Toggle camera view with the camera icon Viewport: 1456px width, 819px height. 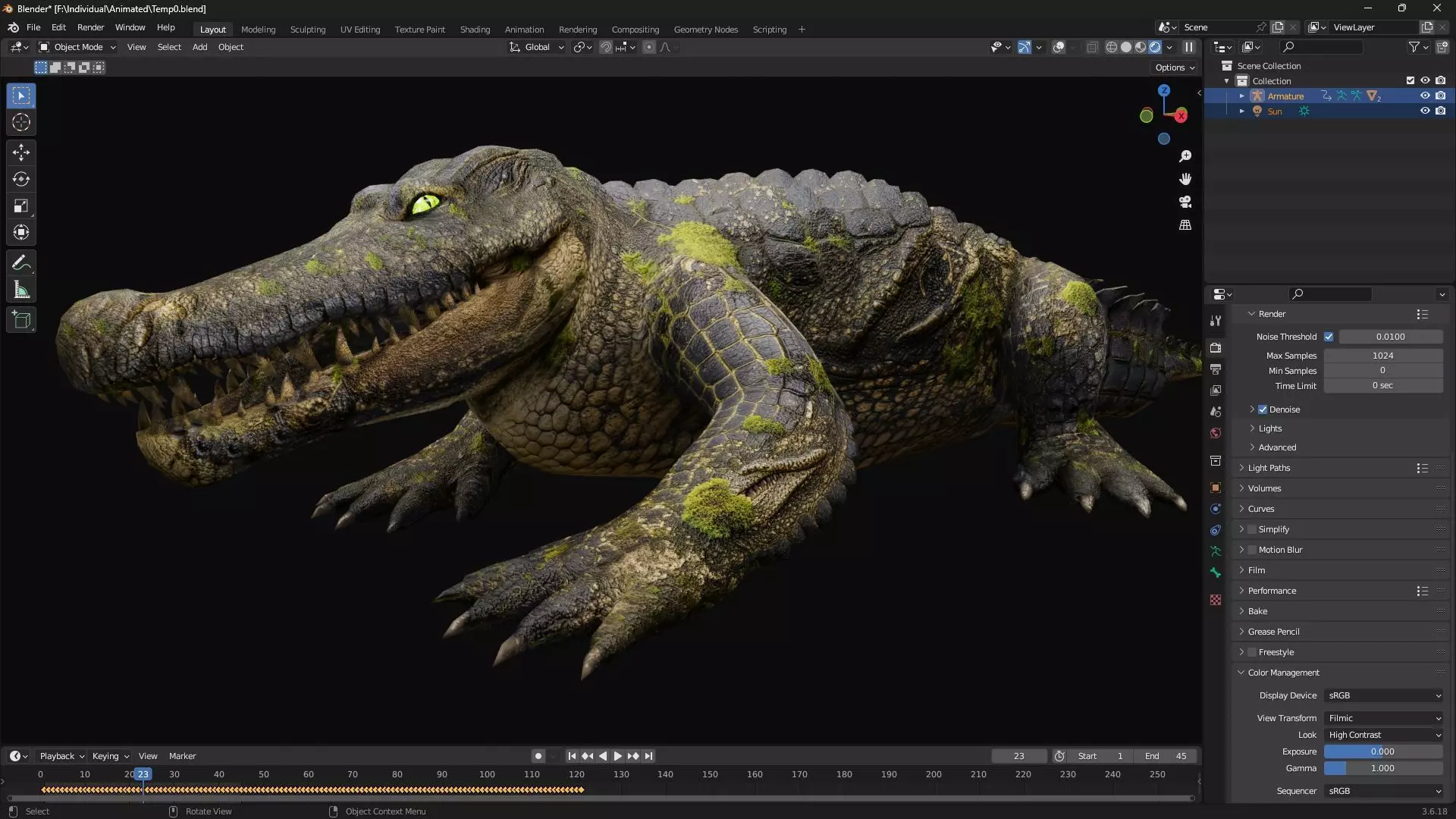pos(1185,202)
